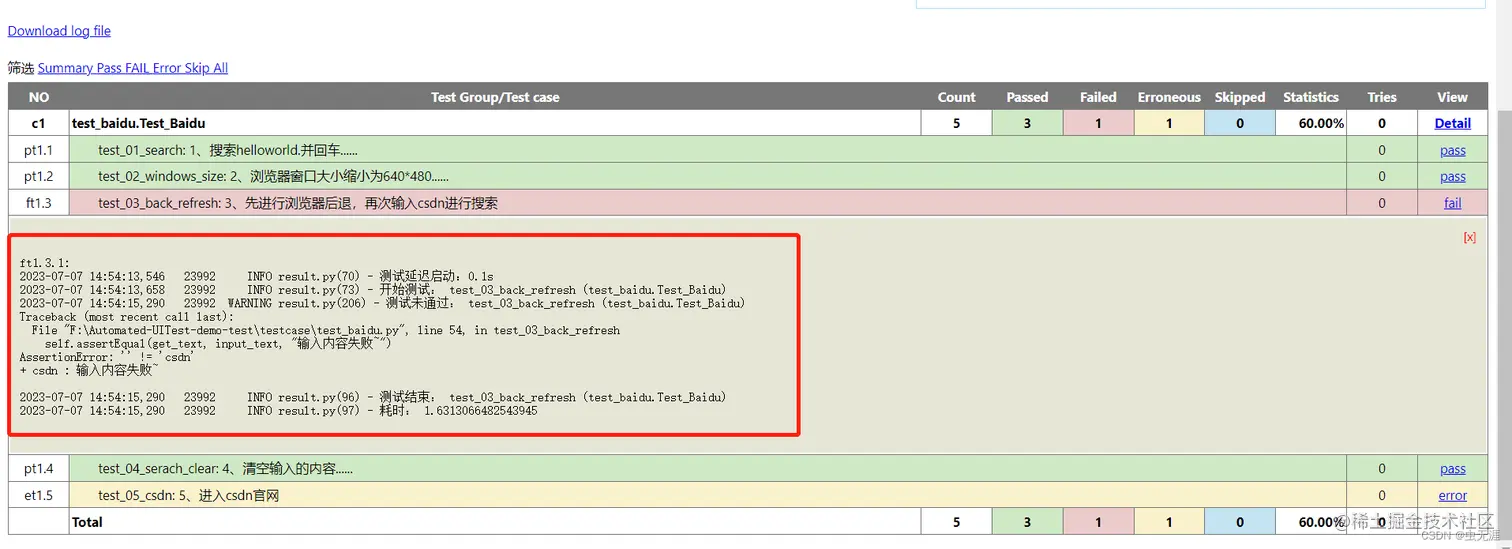Viewport: 1512px width, 549px height.
Task: Open the Download log file link
Action: coord(59,31)
